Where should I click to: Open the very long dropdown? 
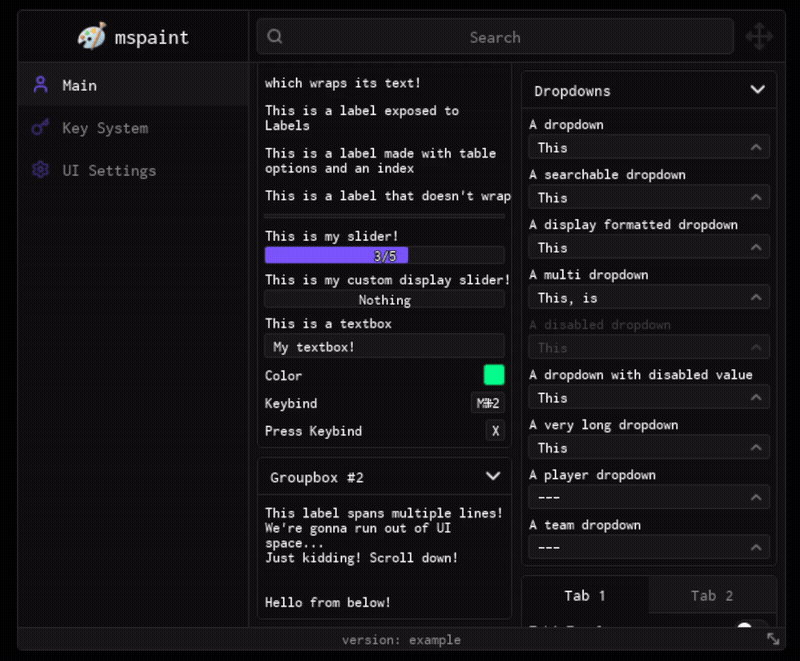(x=649, y=447)
